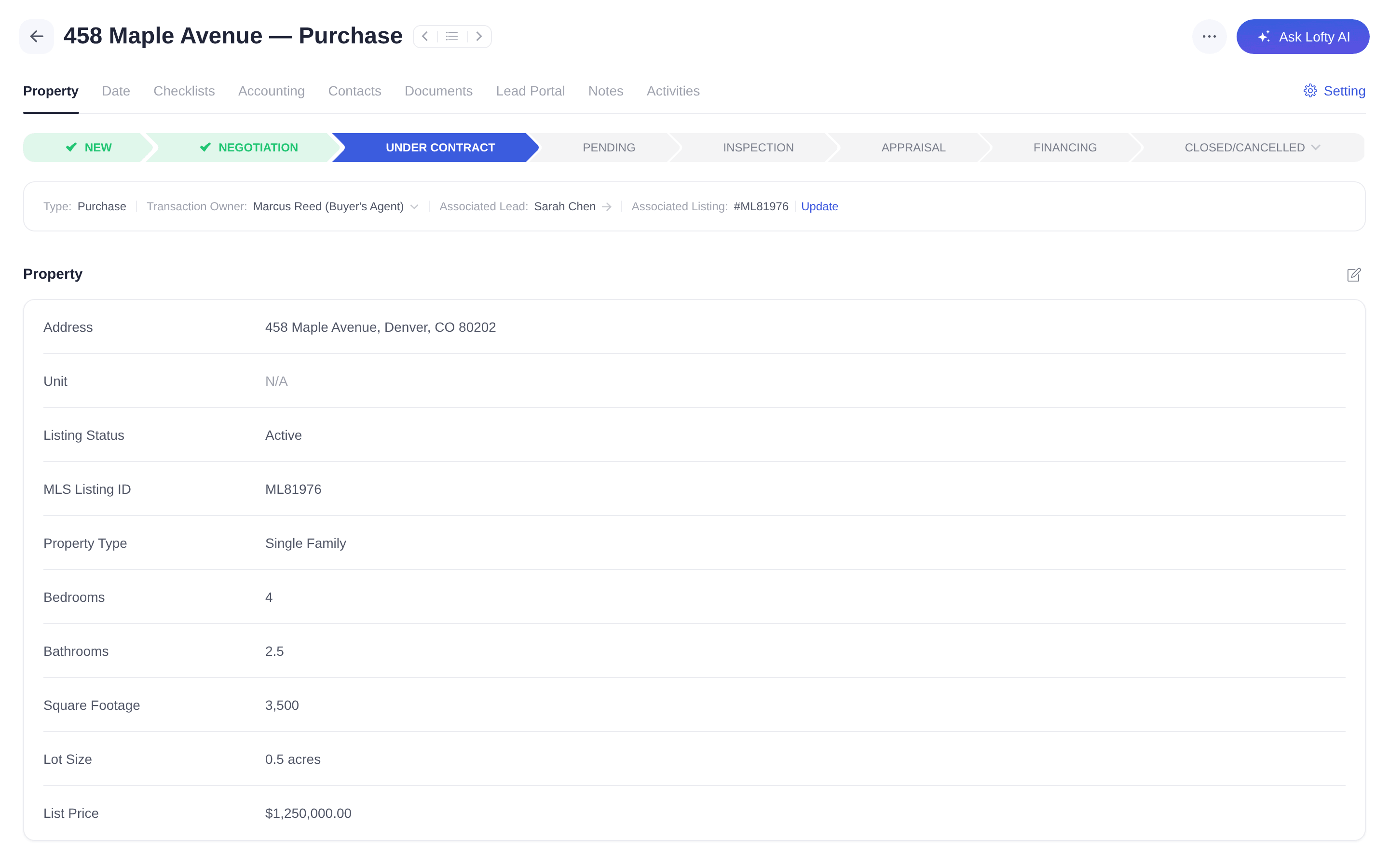Screen dimensions: 1389x868
Task: Open the Activities tab
Action: coord(673,91)
